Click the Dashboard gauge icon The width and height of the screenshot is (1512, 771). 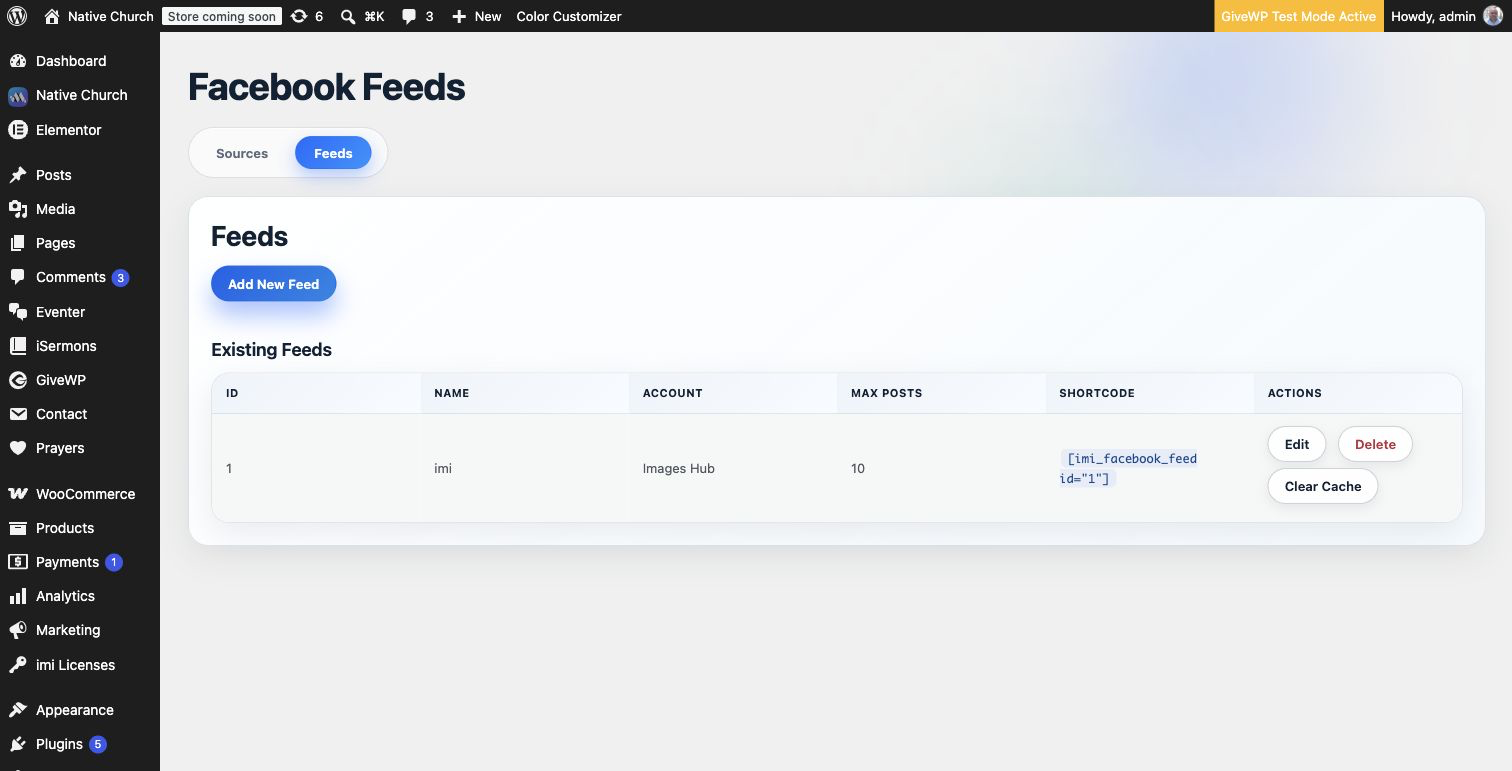click(18, 61)
